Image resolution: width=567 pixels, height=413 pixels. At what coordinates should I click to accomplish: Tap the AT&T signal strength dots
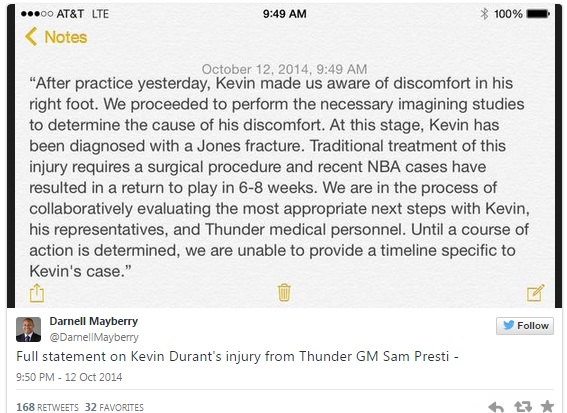click(x=37, y=14)
